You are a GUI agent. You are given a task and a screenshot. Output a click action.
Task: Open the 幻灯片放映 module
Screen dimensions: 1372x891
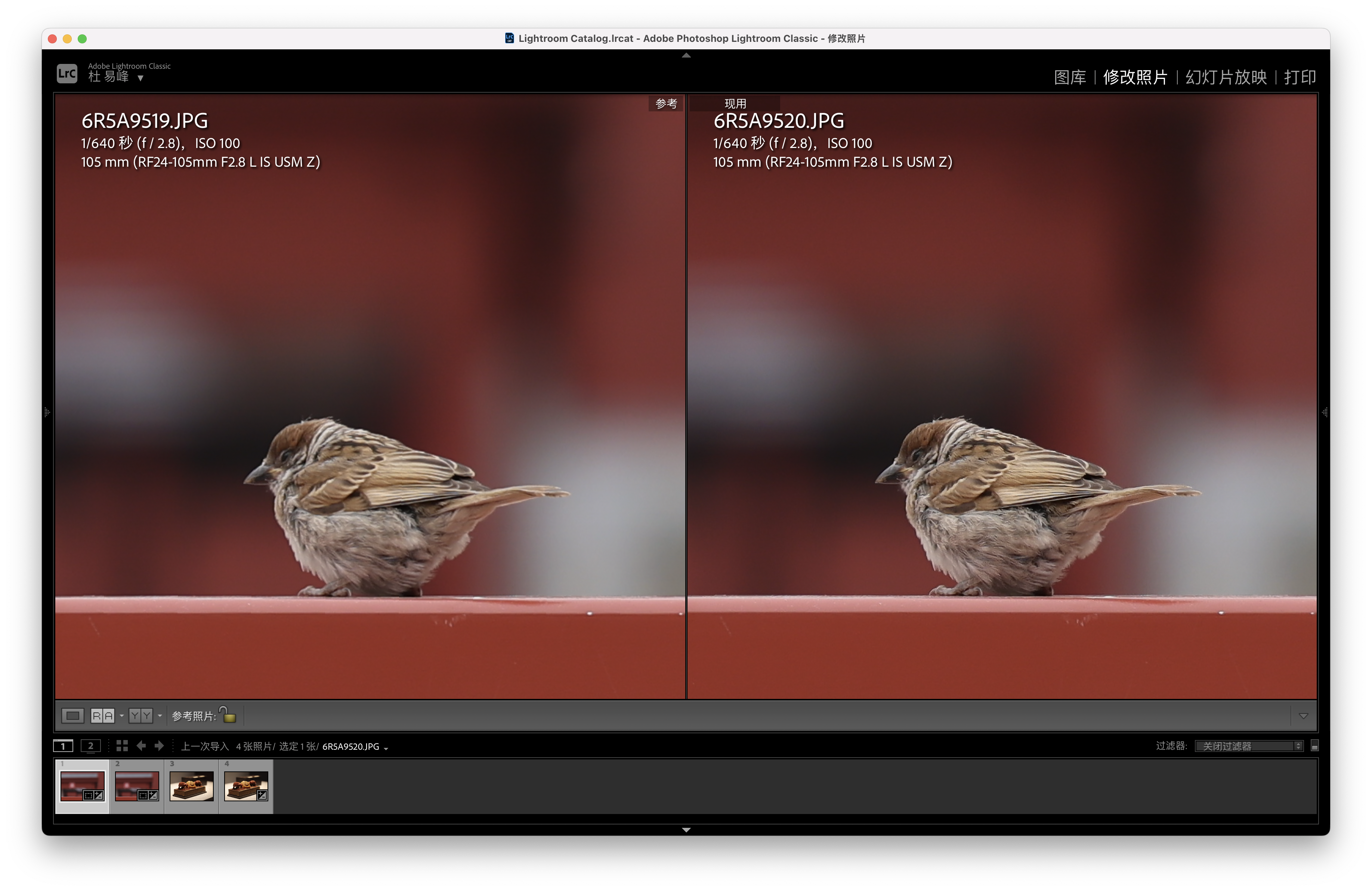click(x=1226, y=77)
